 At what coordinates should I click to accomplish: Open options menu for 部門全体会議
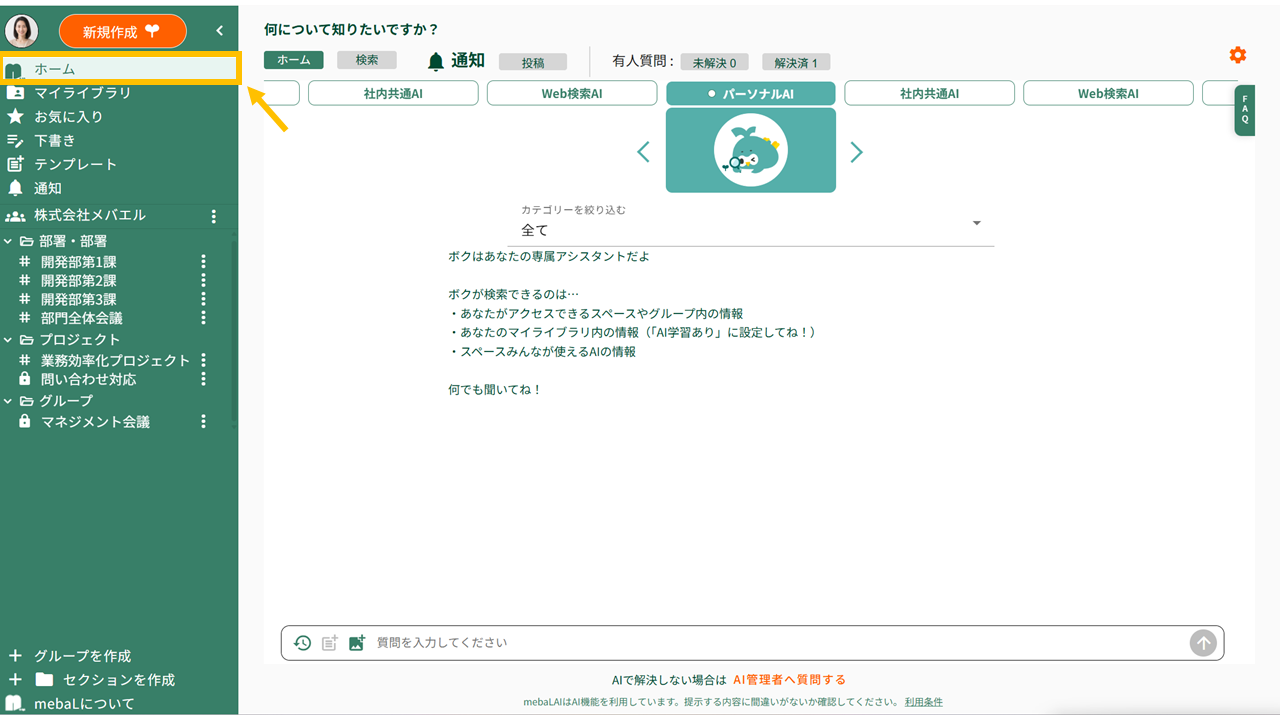click(203, 318)
